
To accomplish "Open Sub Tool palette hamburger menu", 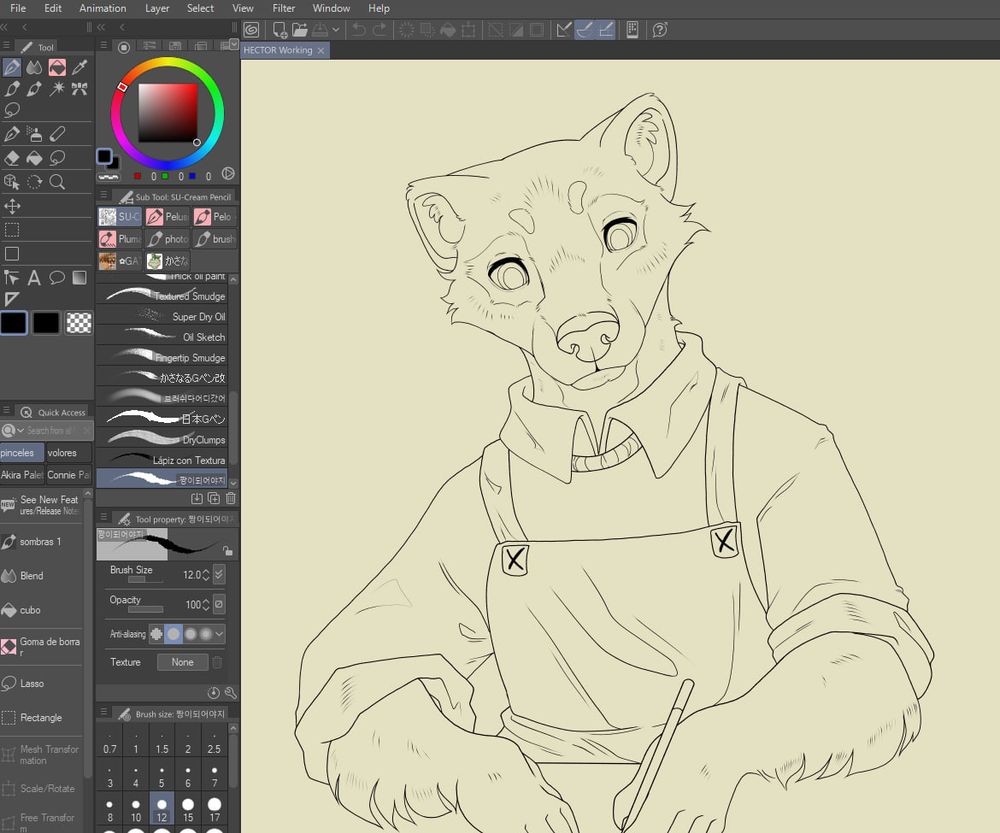I will 103,195.
